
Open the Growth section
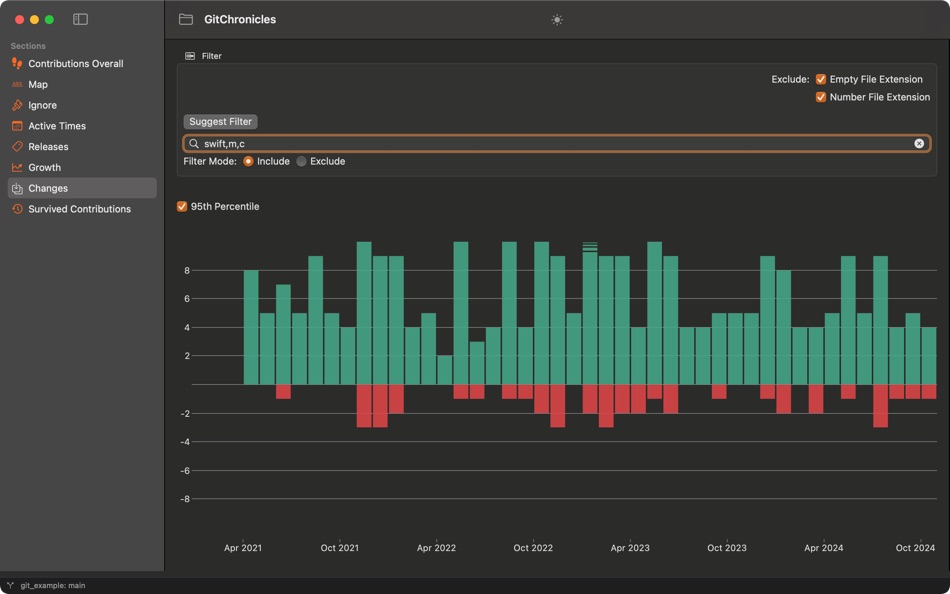[82, 167]
